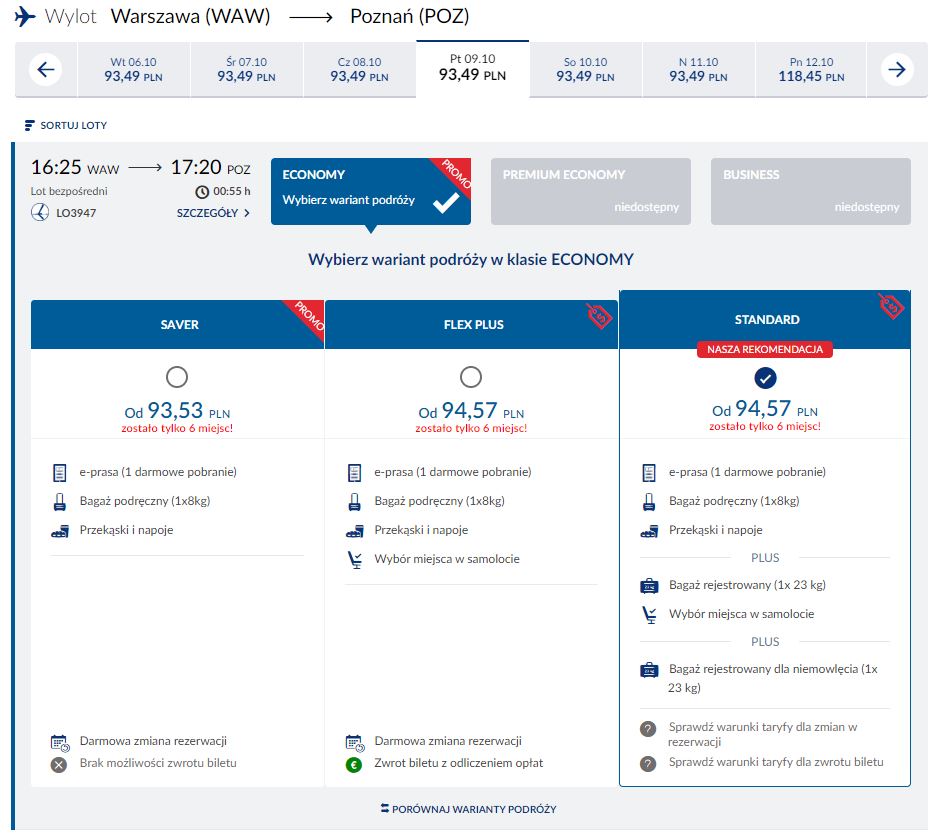Select the So 10.10 date tab
Image resolution: width=932 pixels, height=833 pixels.
click(x=585, y=70)
